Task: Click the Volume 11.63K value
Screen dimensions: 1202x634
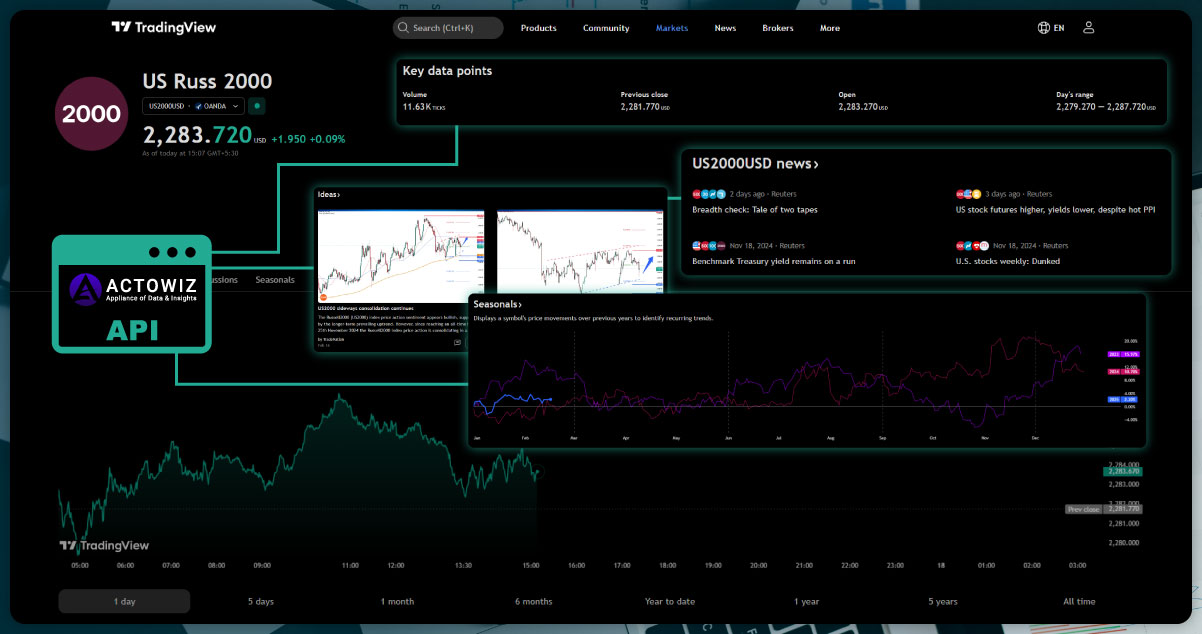Action: click(424, 106)
